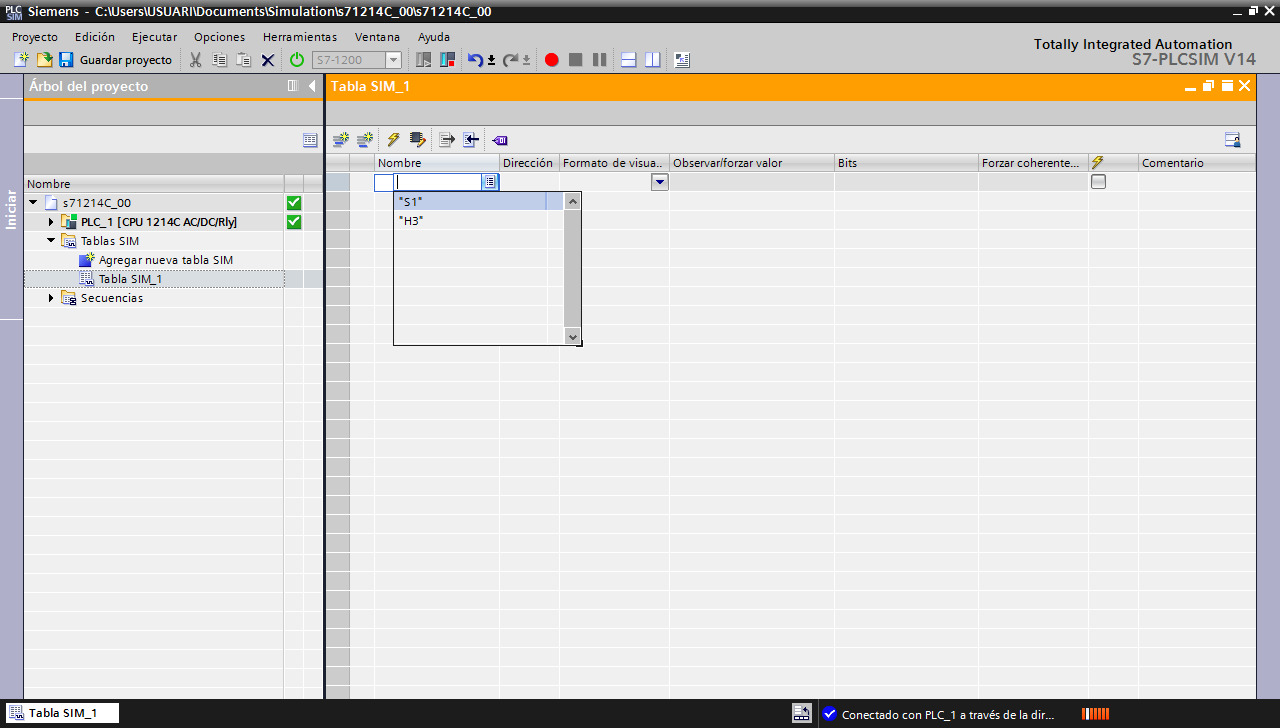
Task: Click the purple tag icon in table toolbar
Action: [x=500, y=140]
